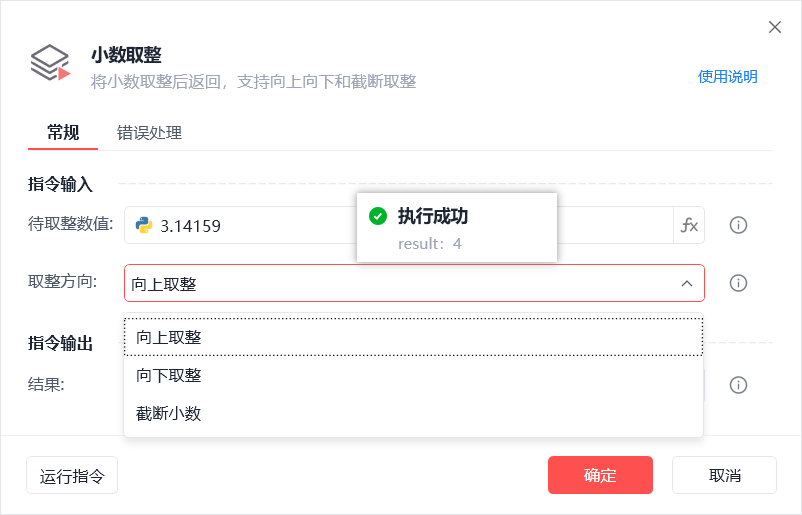Cancel using the 取消 button
This screenshot has width=802, height=515.
click(x=724, y=475)
